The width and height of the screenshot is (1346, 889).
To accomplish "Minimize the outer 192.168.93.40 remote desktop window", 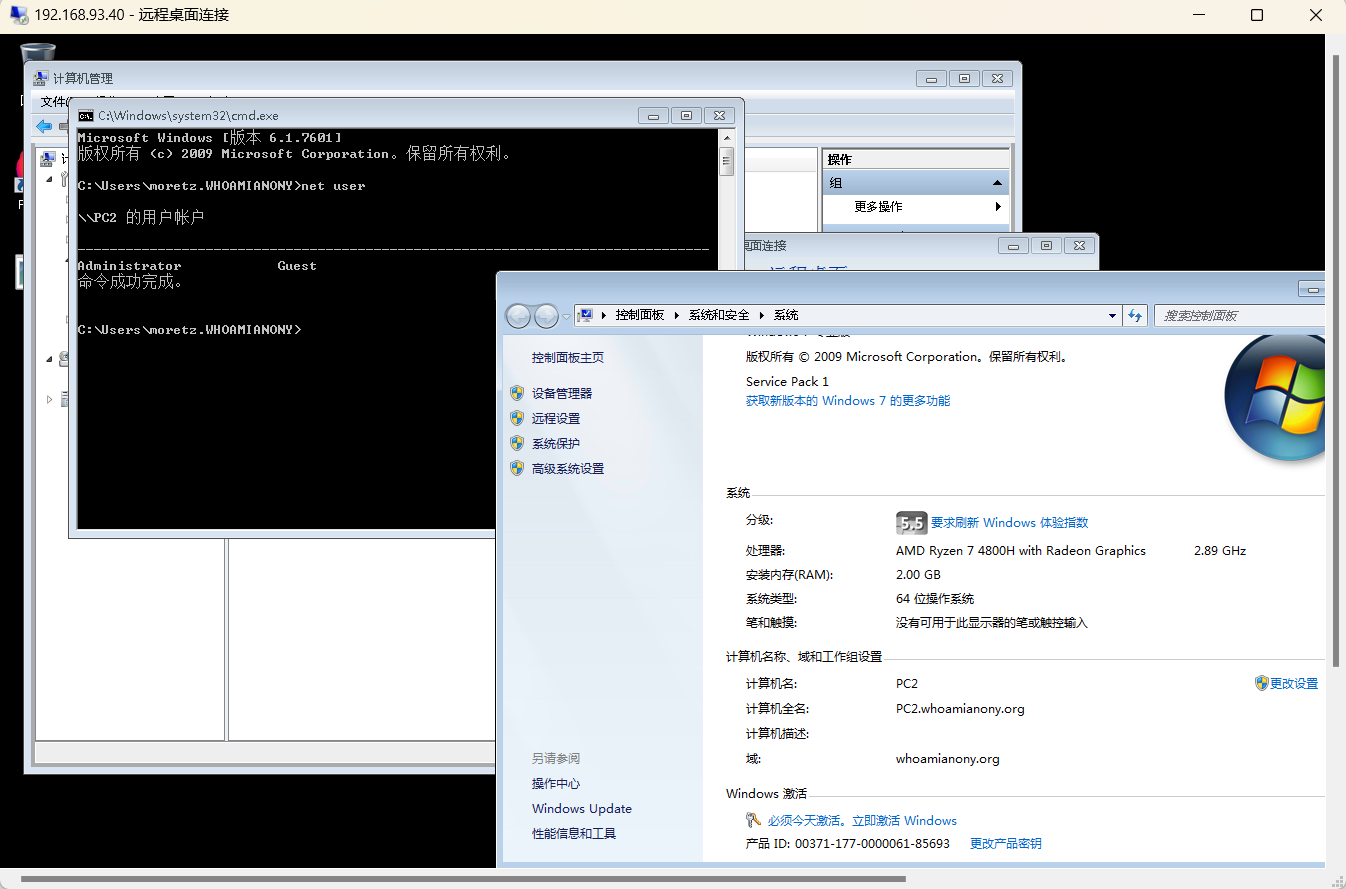I will (1198, 15).
